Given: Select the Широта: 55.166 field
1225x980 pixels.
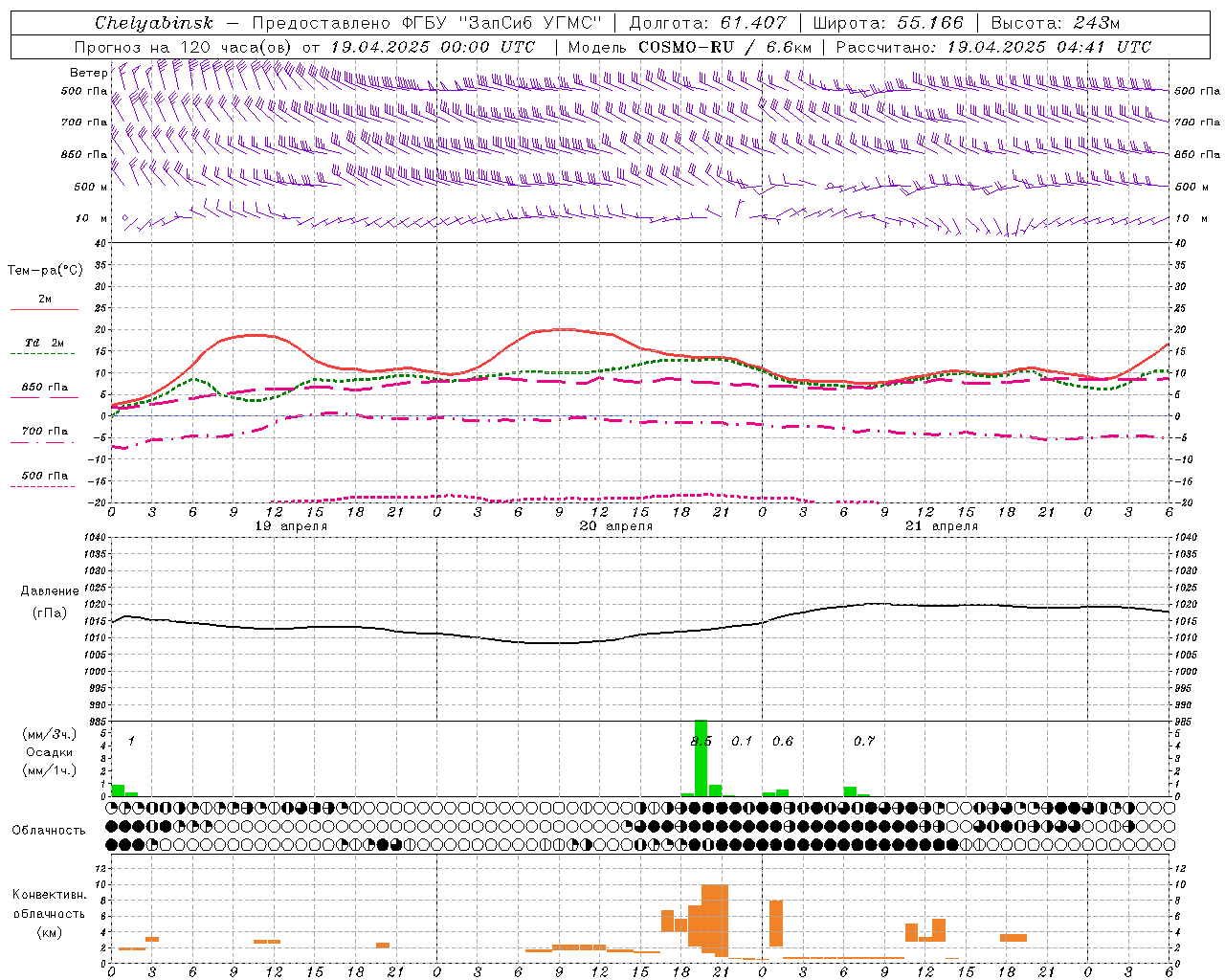Looking at the screenshot, I should click(888, 23).
